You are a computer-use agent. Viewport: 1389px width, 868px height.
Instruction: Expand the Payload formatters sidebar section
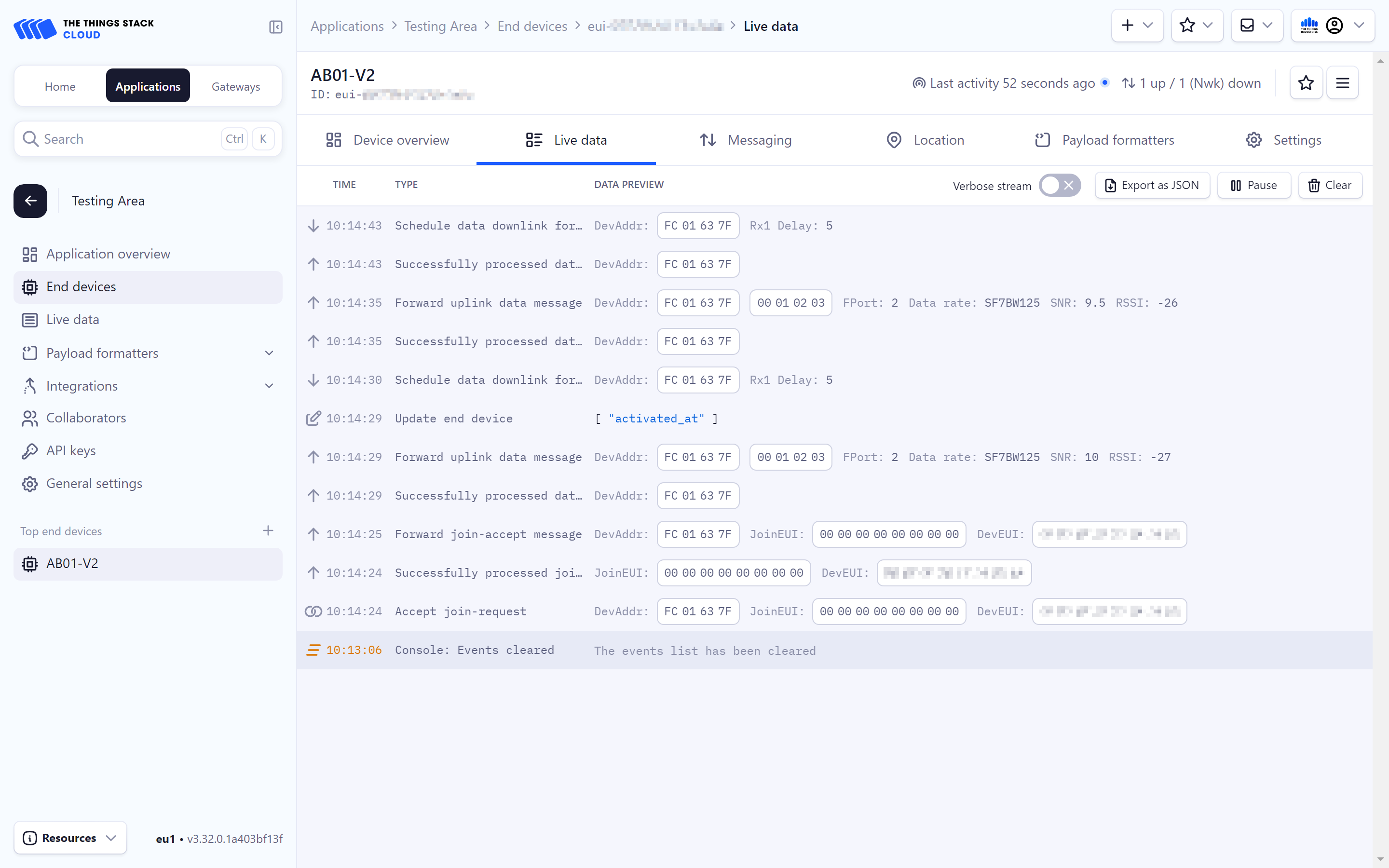coord(269,353)
